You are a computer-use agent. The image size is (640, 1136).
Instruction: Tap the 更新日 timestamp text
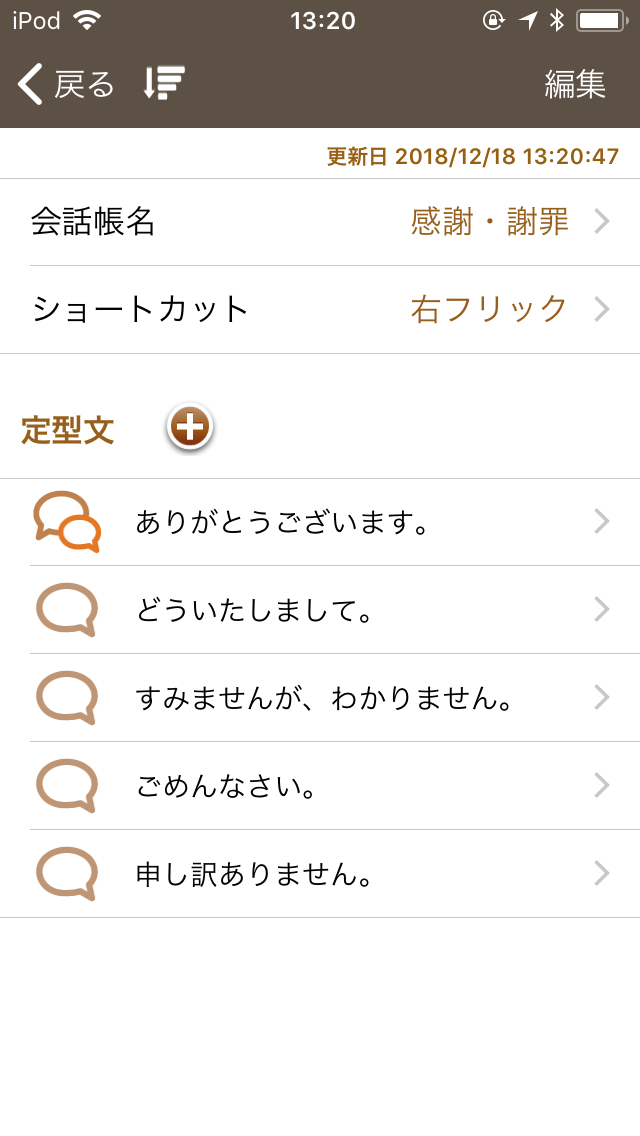coord(472,156)
